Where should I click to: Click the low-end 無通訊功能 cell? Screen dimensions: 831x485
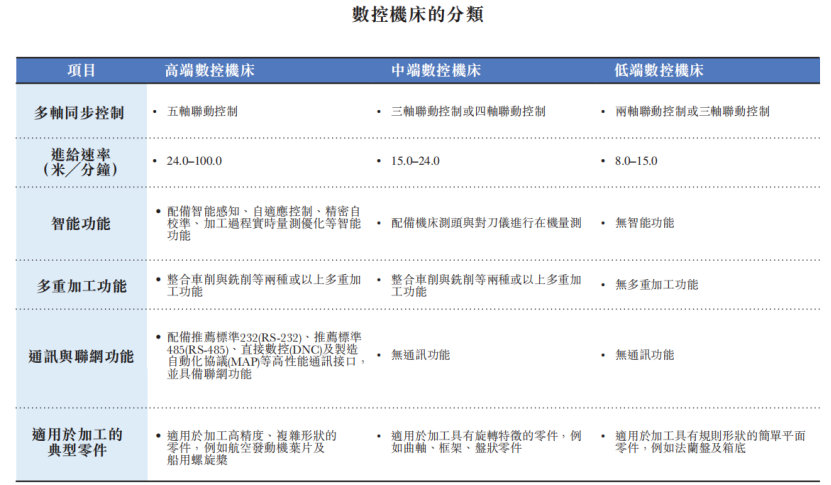pos(644,355)
